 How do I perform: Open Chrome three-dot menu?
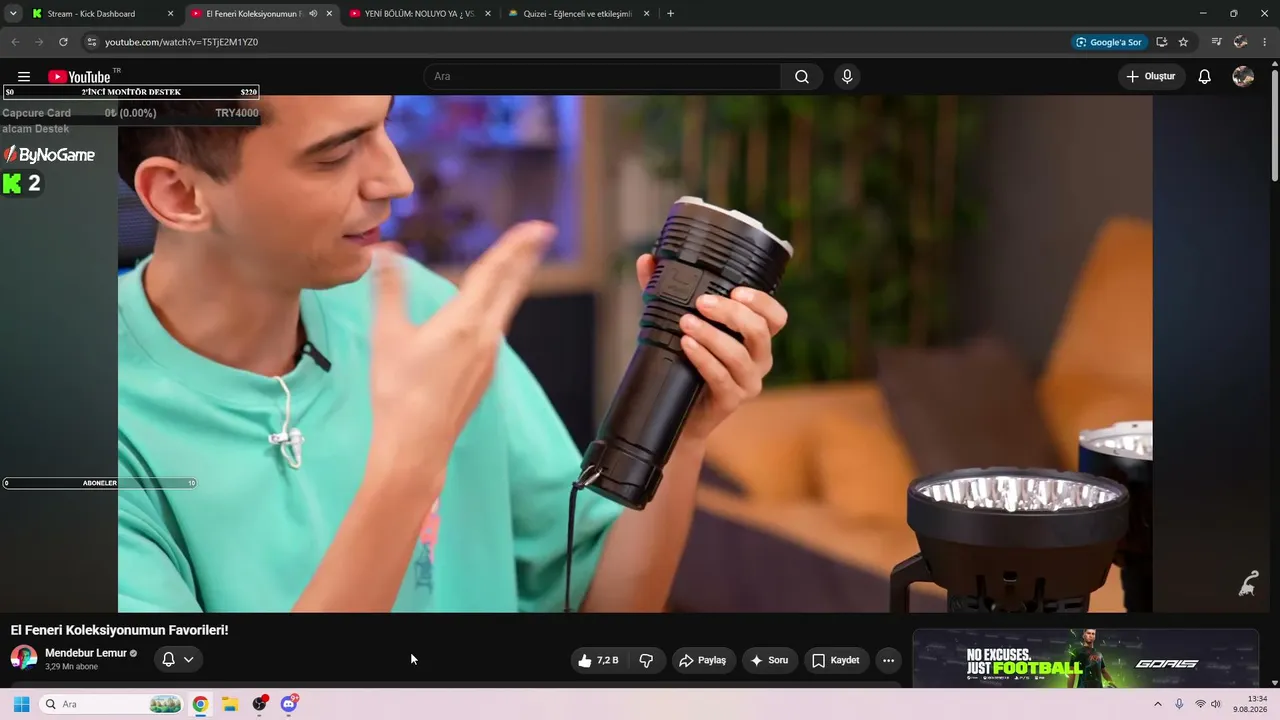(x=1265, y=42)
